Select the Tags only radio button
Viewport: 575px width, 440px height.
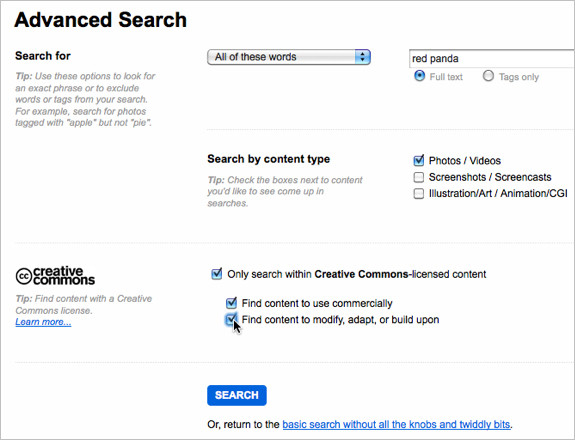[488, 76]
